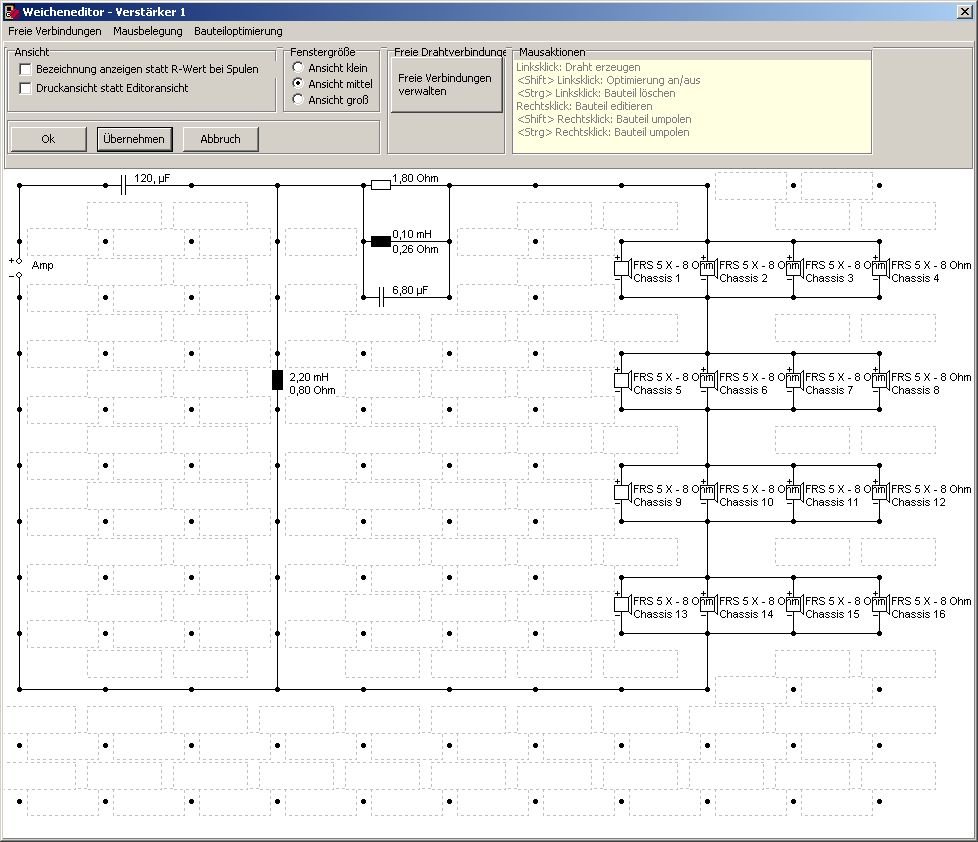Enable Bezeichnung anzeigen statt R-Wert checkbox
Image resolution: width=978 pixels, height=842 pixels.
[26, 69]
